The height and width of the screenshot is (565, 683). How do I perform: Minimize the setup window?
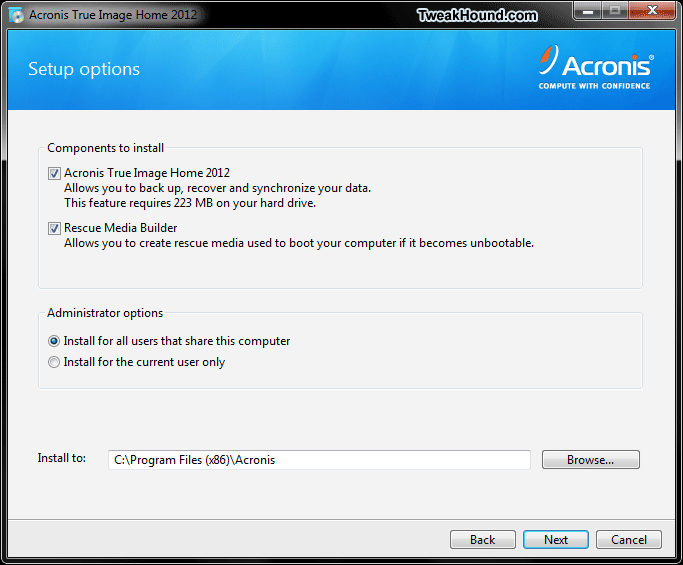588,11
